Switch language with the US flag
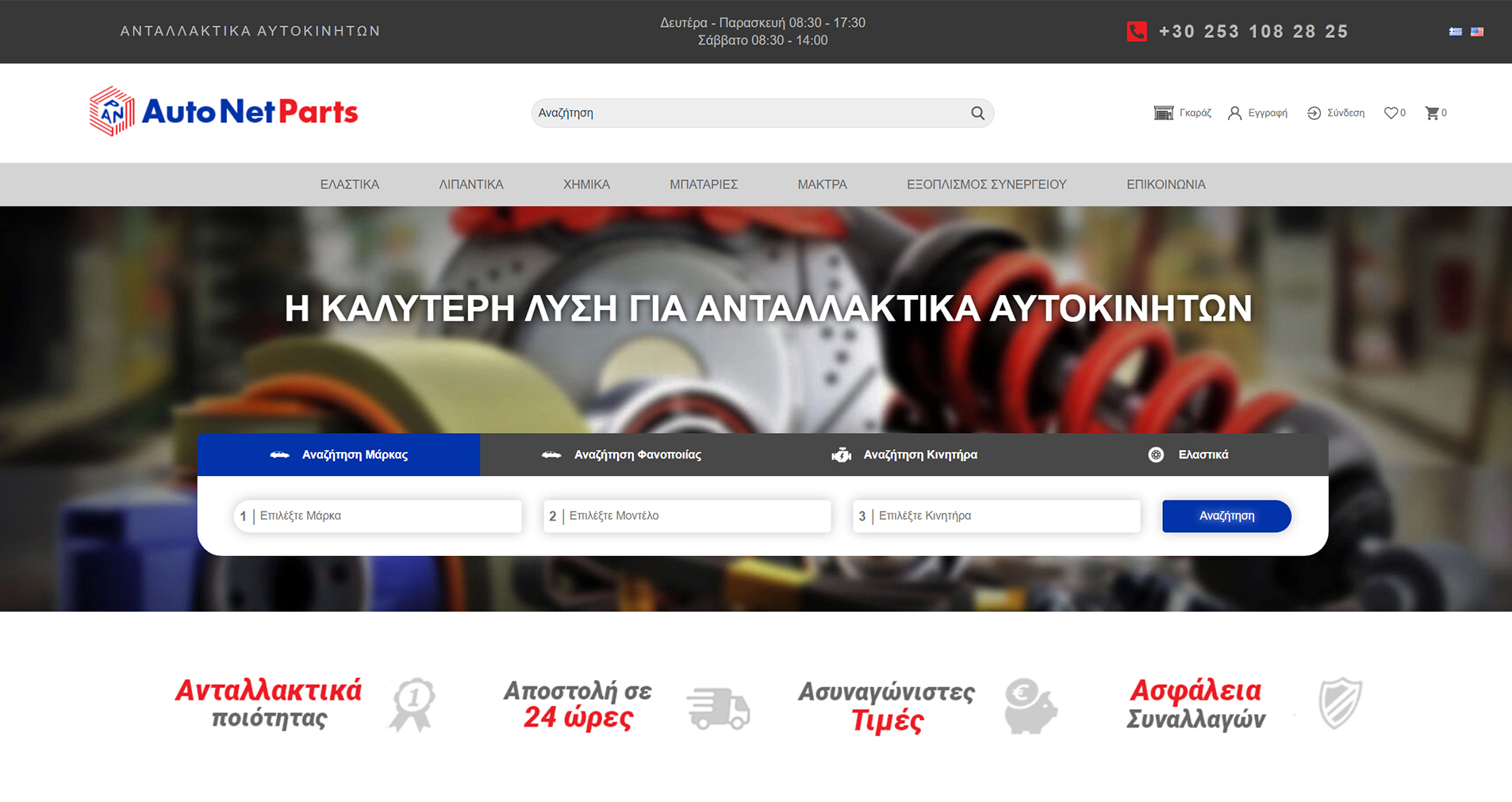Viewport: 1512px width, 802px height. [1477, 32]
